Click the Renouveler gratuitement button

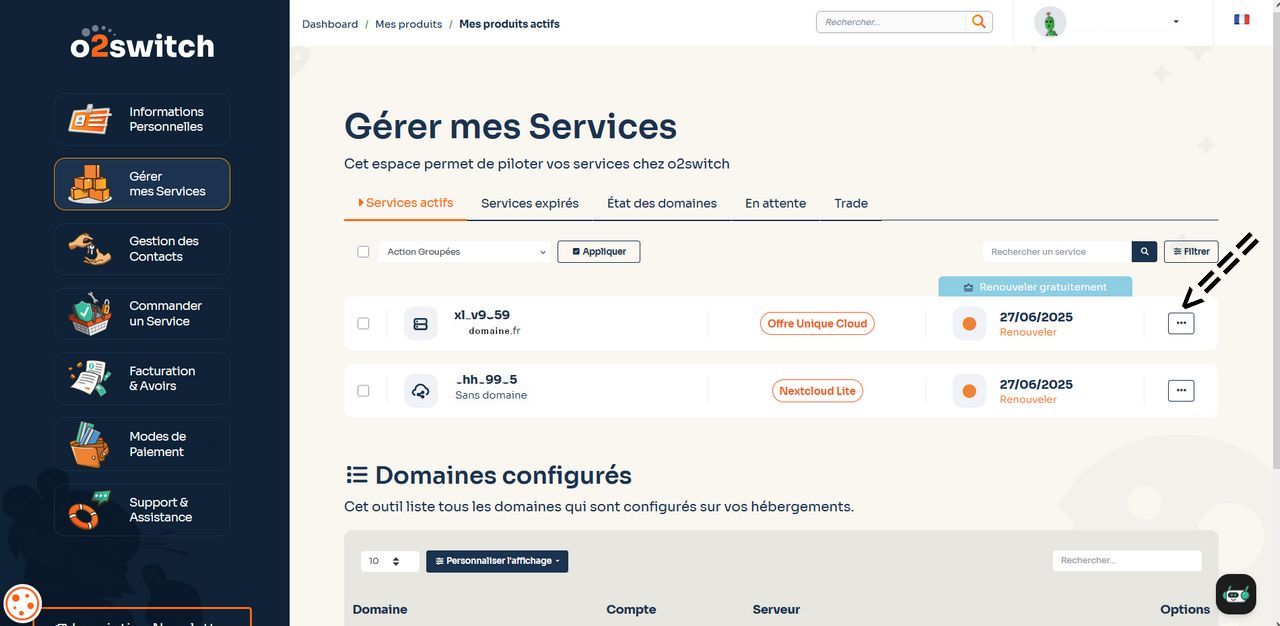[1035, 287]
